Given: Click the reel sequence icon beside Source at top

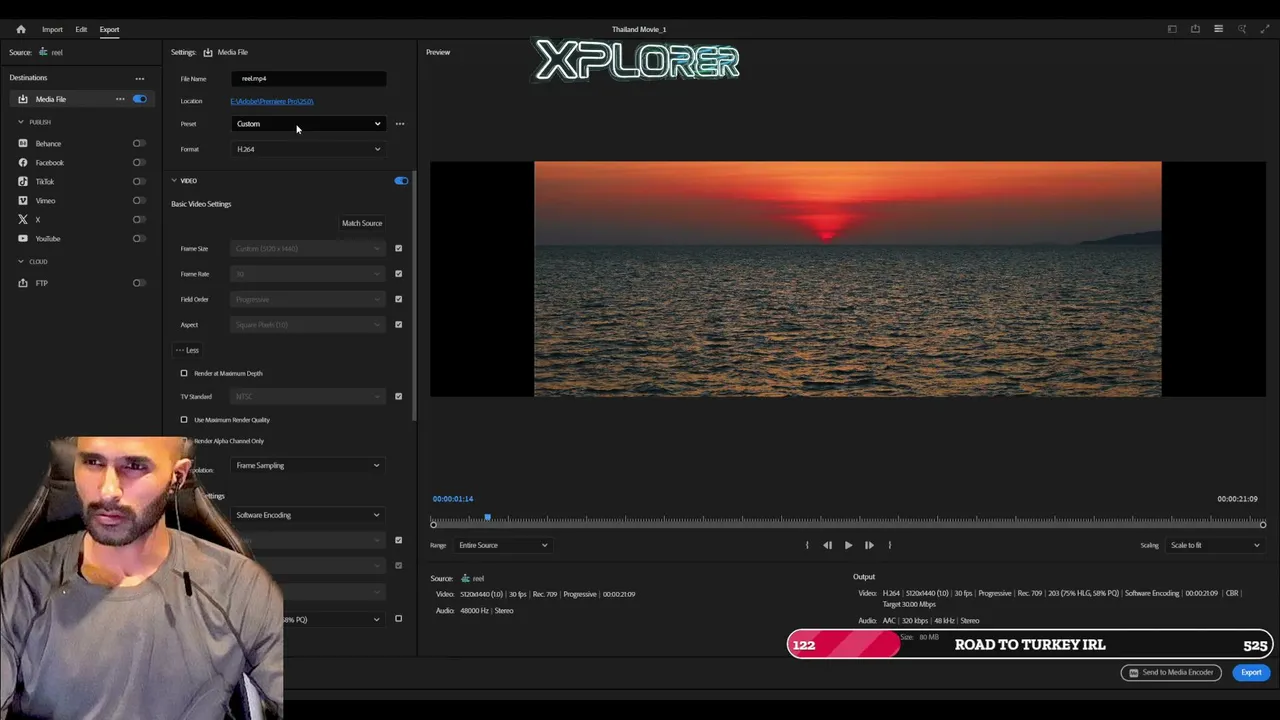Looking at the screenshot, I should 43,52.
